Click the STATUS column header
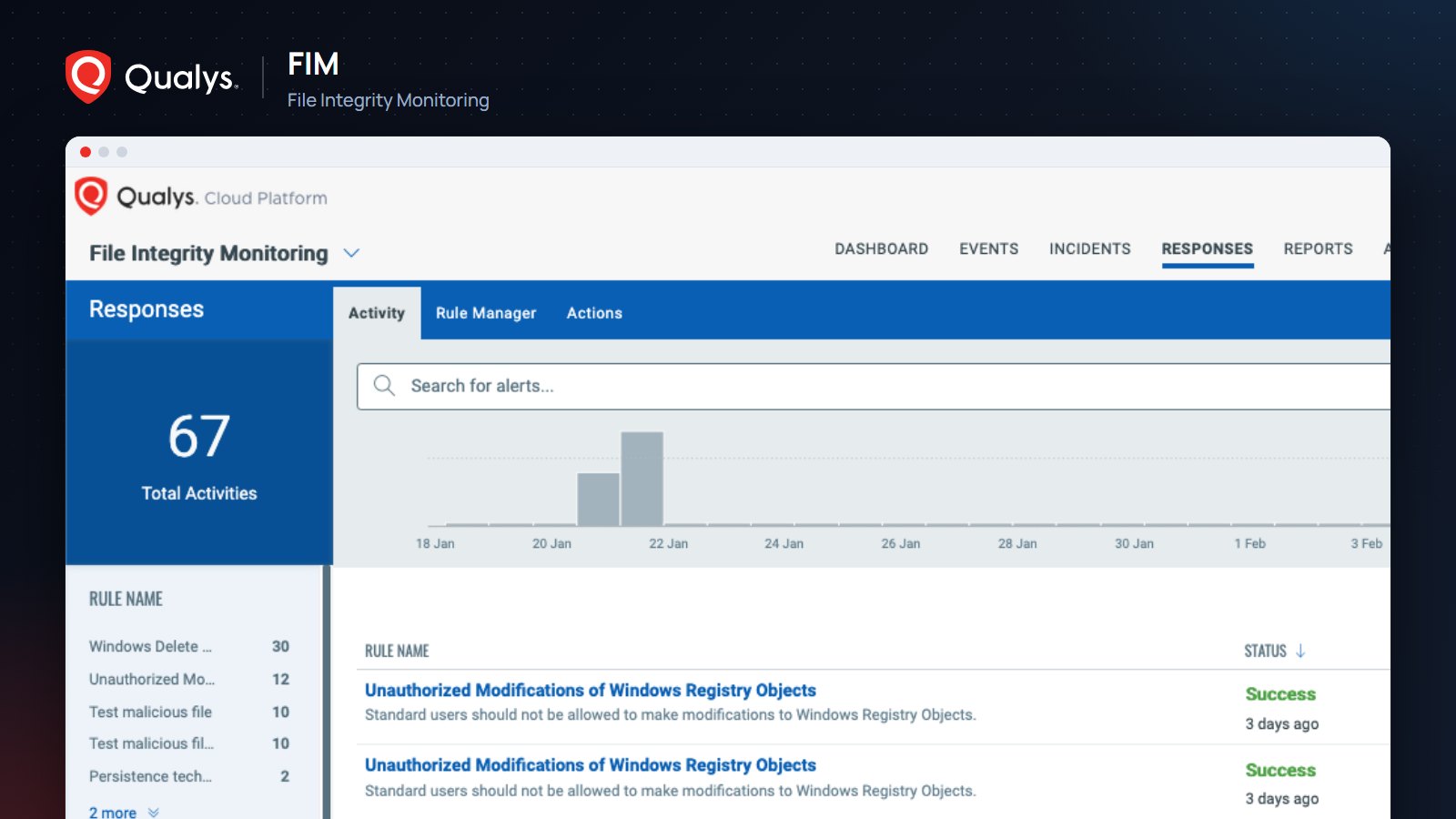 [x=1265, y=651]
